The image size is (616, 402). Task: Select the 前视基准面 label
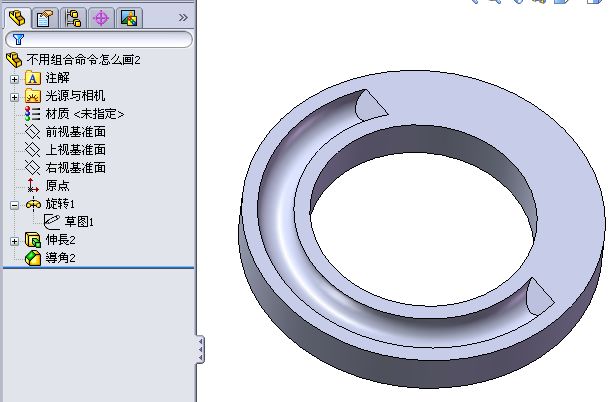75,132
